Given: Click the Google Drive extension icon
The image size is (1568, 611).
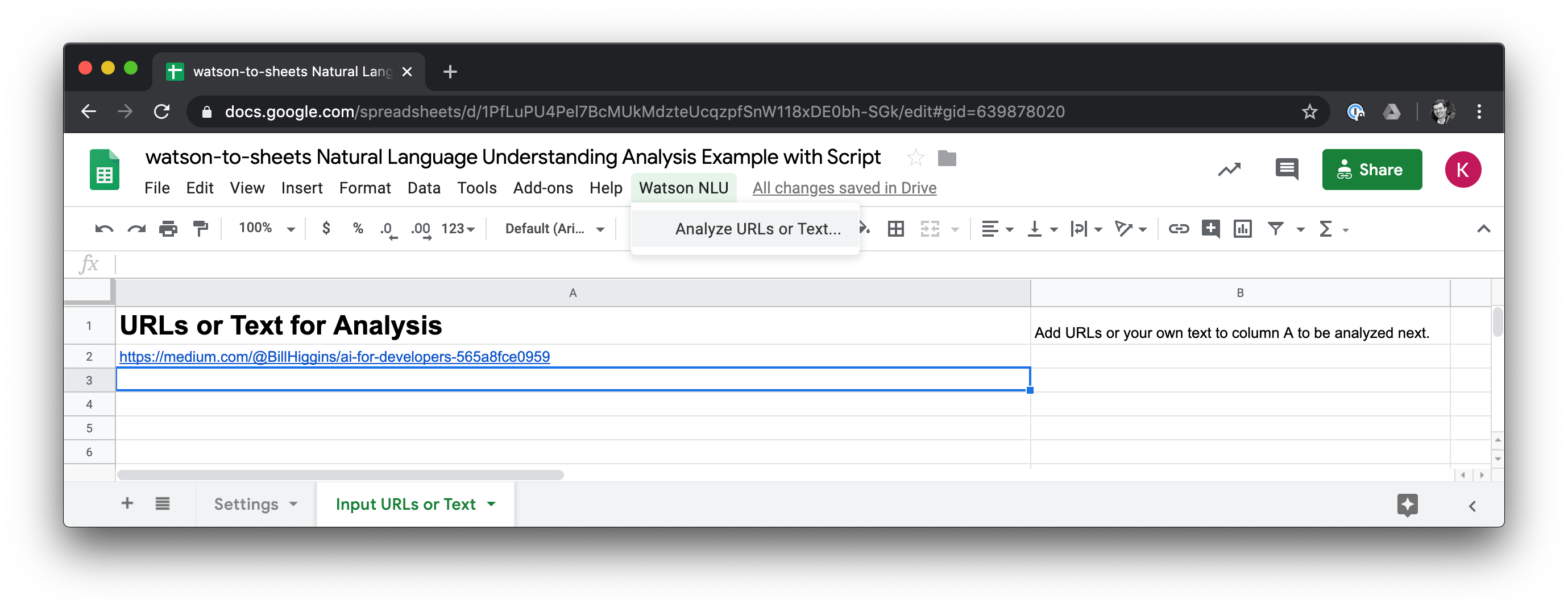Looking at the screenshot, I should tap(1392, 112).
